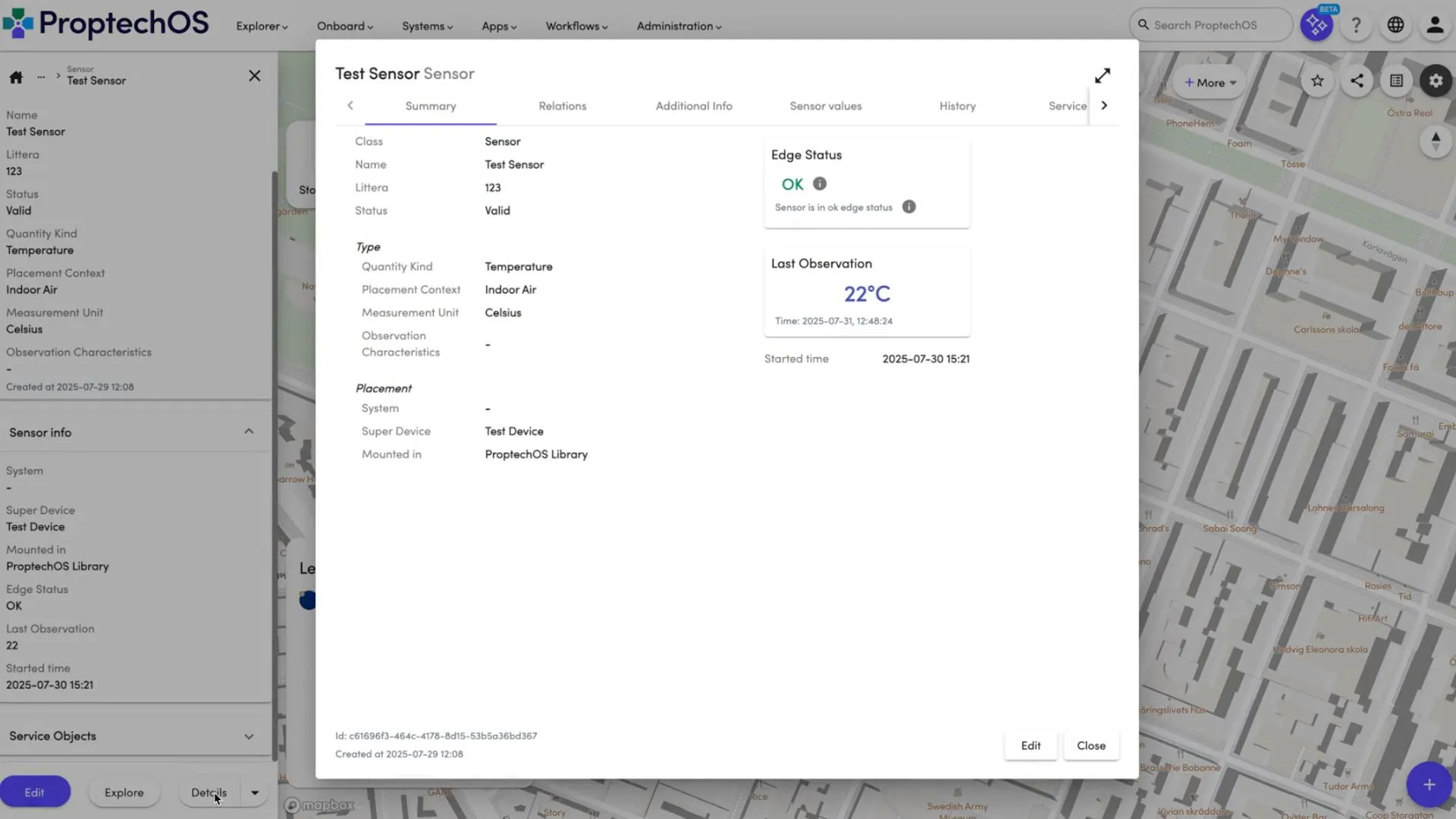Click Test Device super device value in dialog
This screenshot has width=1456, height=819.
(514, 431)
